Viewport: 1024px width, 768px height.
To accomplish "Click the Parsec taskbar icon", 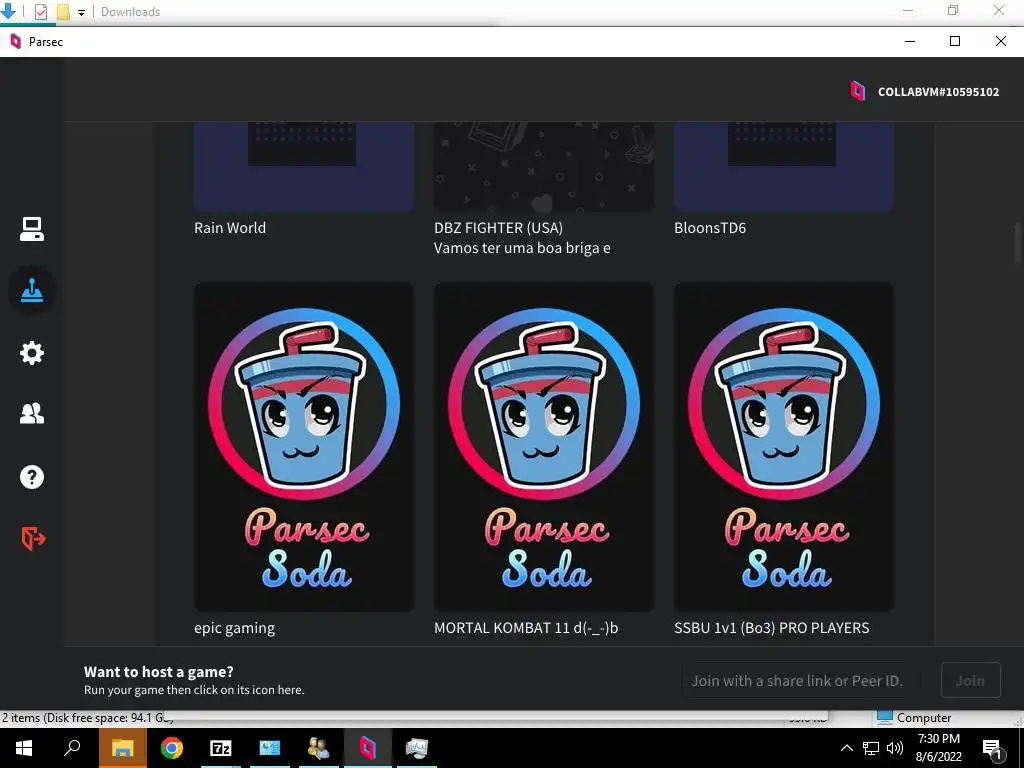I will coord(368,748).
